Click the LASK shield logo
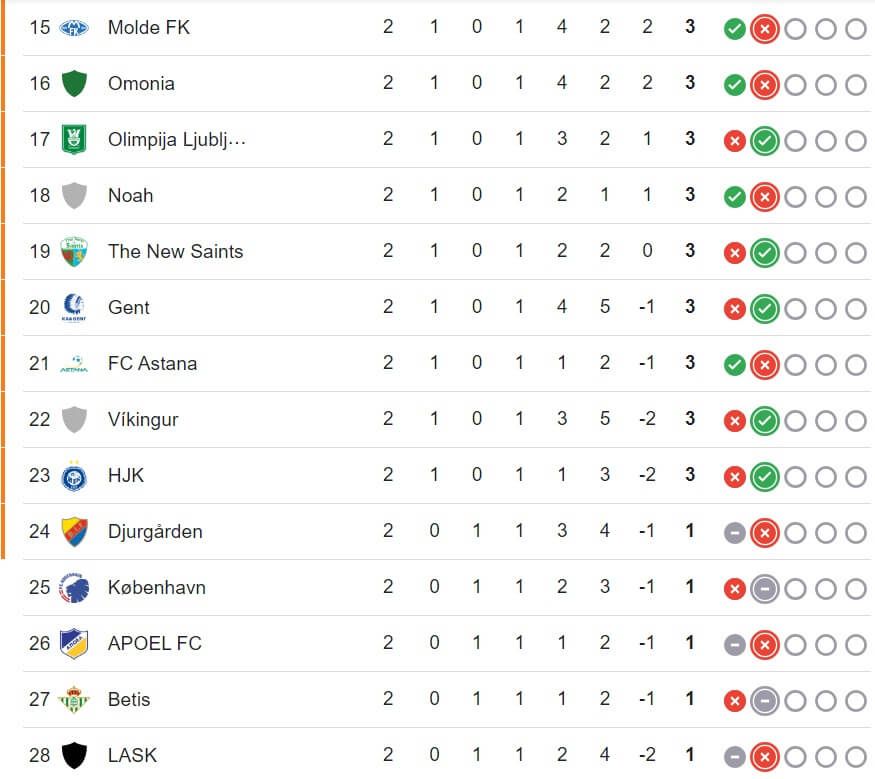875x779 pixels. (75, 756)
